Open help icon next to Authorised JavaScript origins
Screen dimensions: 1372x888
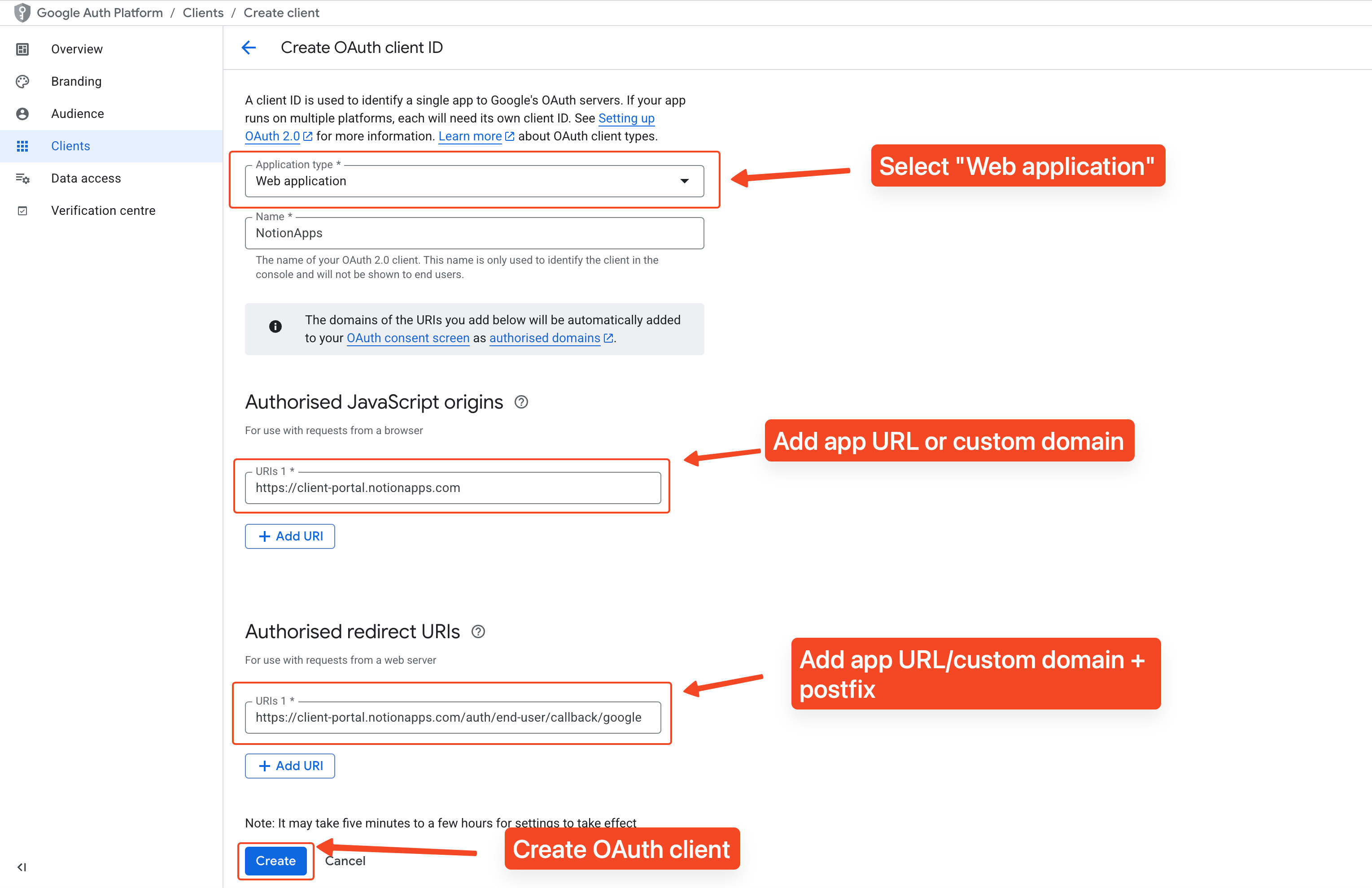[521, 402]
